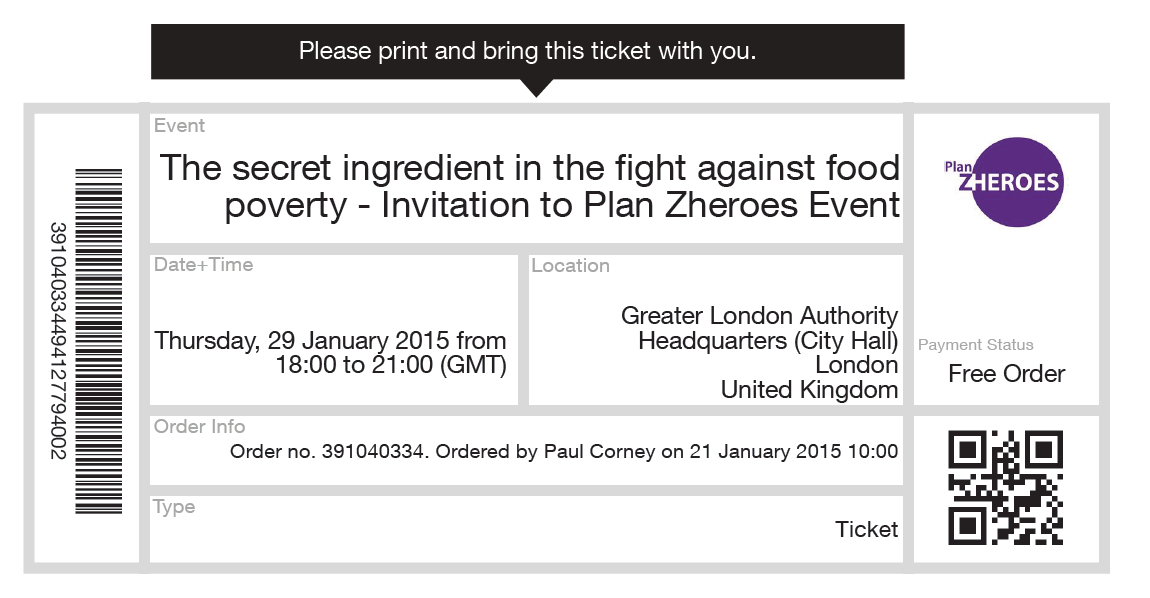Click the Free Order payment status
The image size is (1150, 598).
(x=1006, y=374)
